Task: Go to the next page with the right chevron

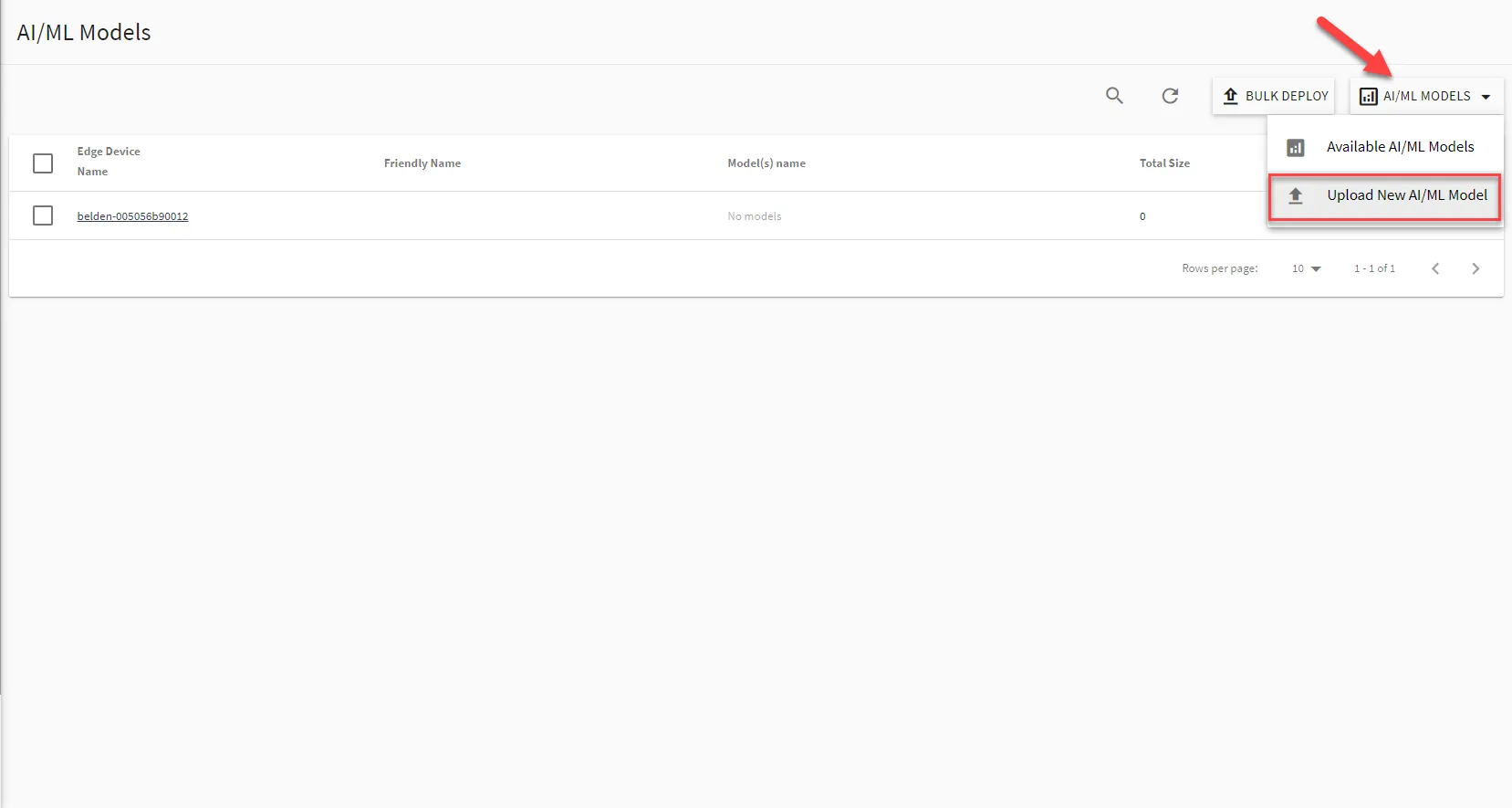Action: [x=1476, y=268]
